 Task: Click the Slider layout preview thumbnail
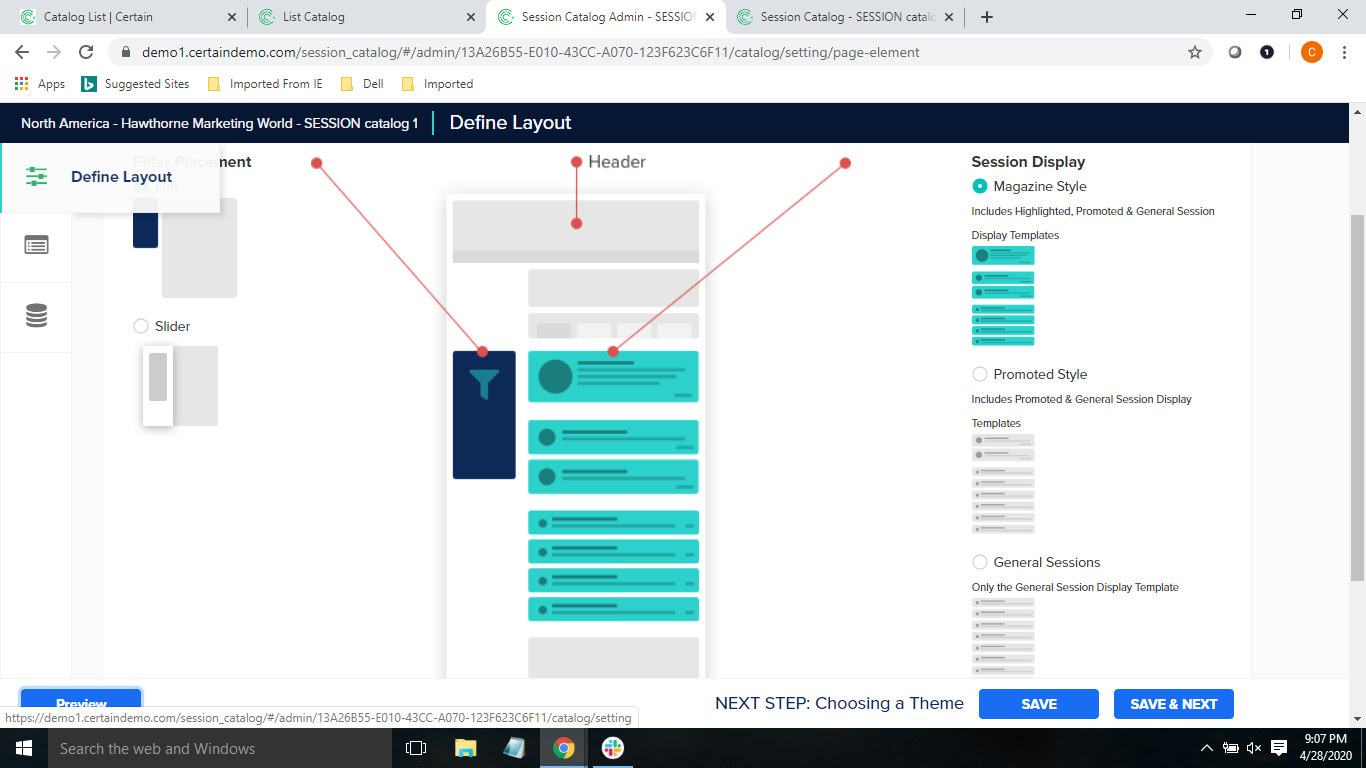point(180,385)
